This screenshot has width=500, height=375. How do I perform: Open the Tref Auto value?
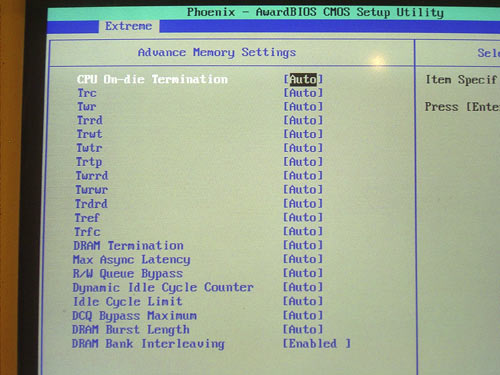(303, 218)
